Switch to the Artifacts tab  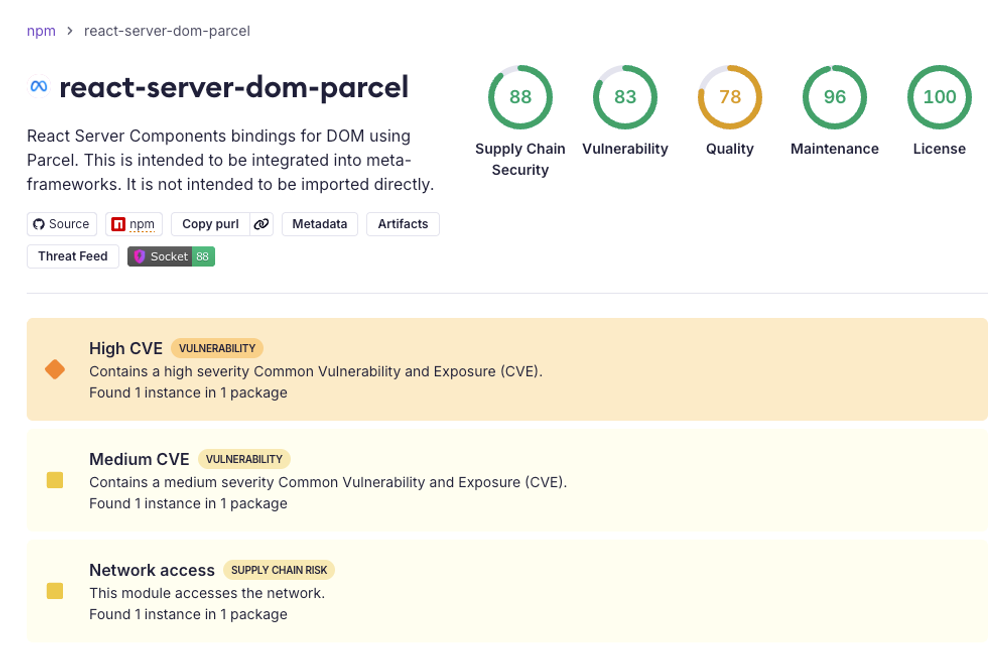(x=402, y=224)
